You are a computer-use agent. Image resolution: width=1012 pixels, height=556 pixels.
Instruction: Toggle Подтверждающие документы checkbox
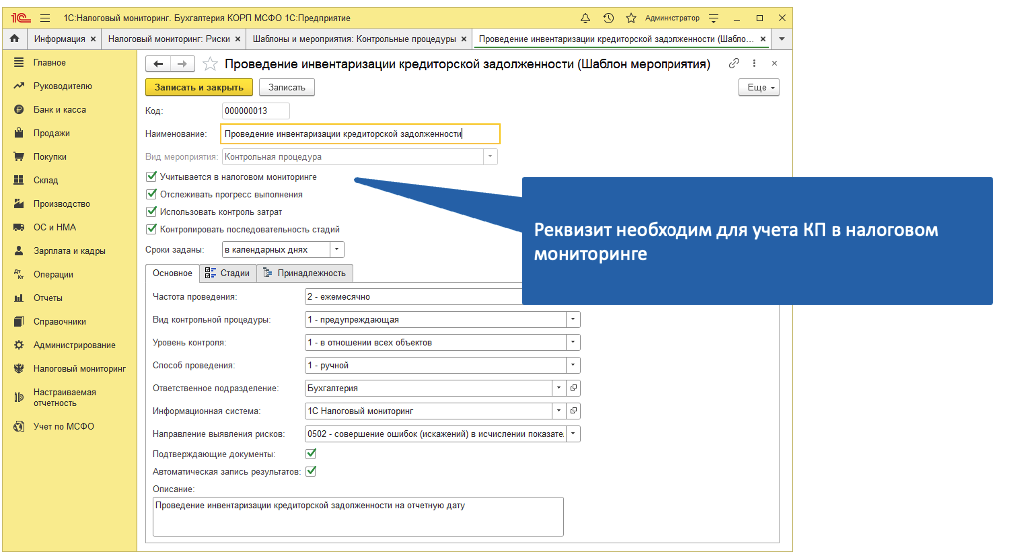(310, 453)
